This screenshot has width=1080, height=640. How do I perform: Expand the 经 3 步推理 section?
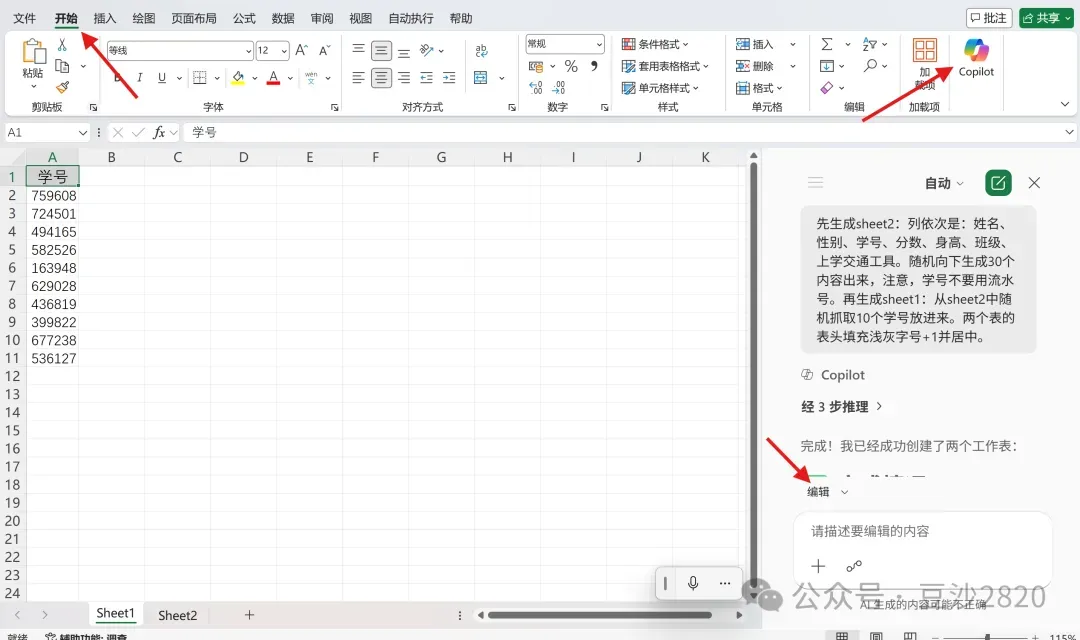coord(842,406)
